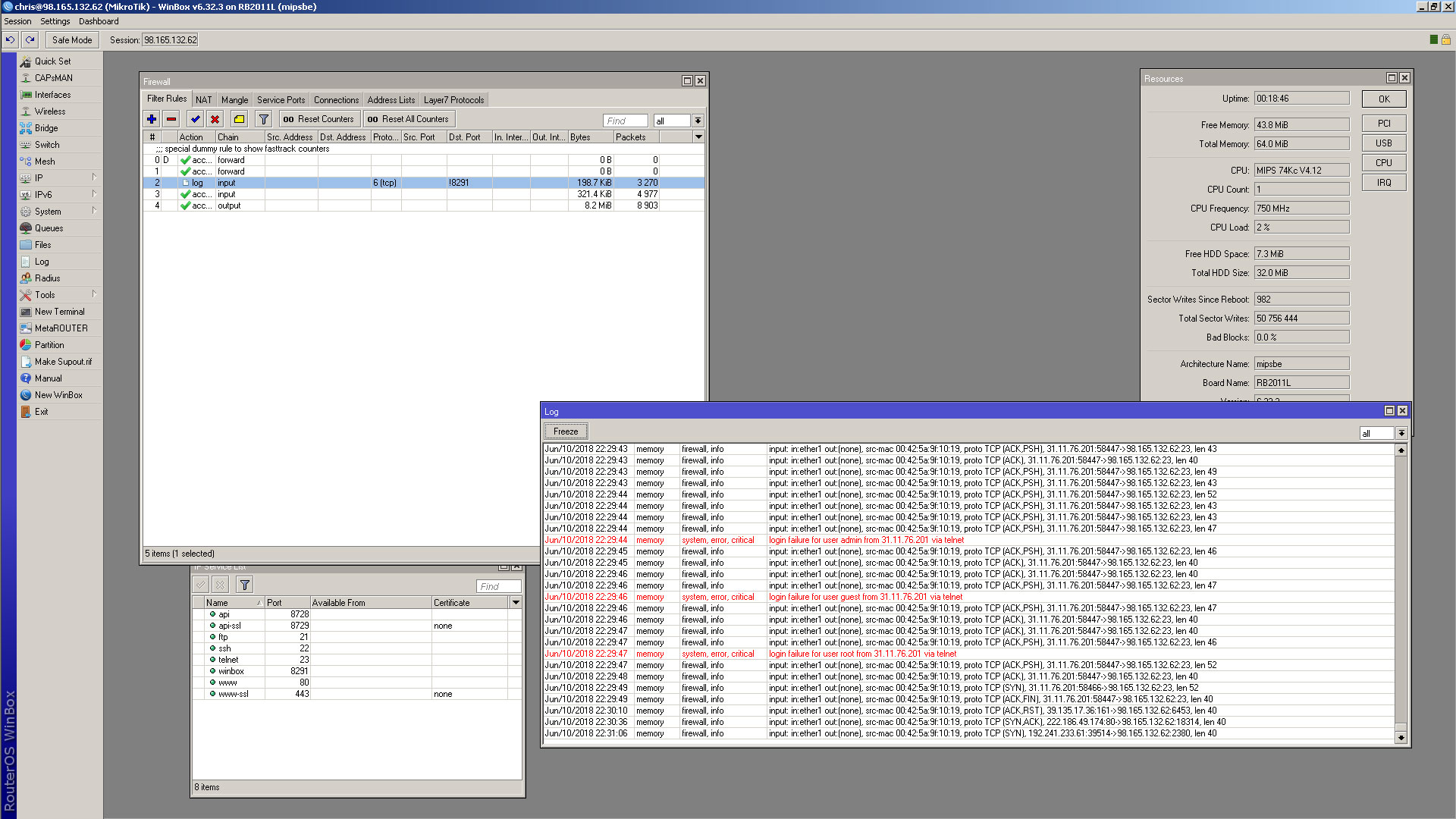The image size is (1456, 819).
Task: Switch to the NAT tab
Action: tap(204, 100)
